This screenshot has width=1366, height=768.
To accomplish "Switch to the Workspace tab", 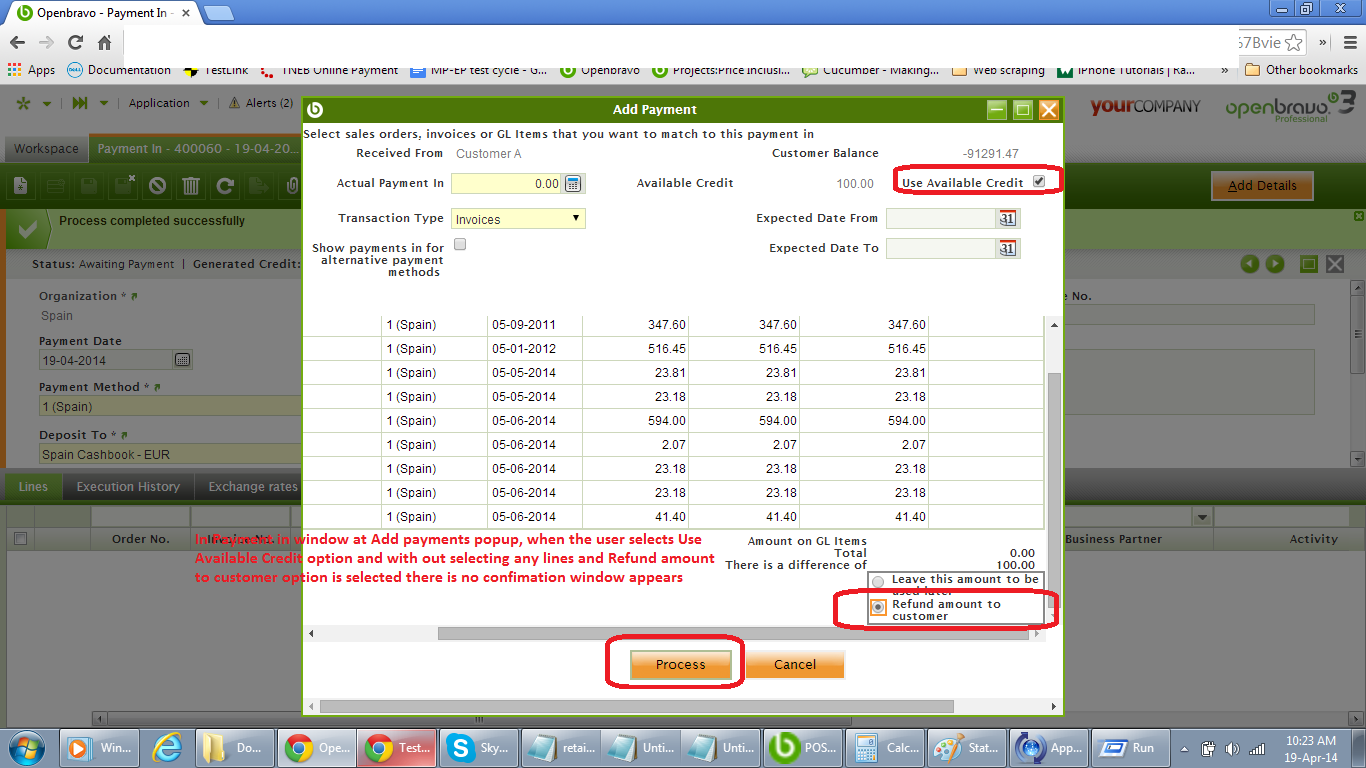I will (x=46, y=149).
